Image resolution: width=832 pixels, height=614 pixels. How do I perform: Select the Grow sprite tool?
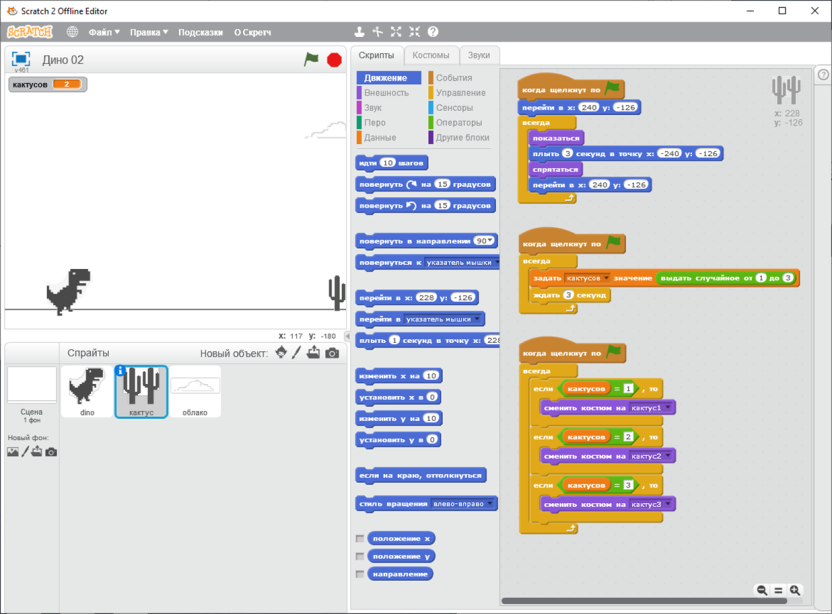click(x=396, y=32)
